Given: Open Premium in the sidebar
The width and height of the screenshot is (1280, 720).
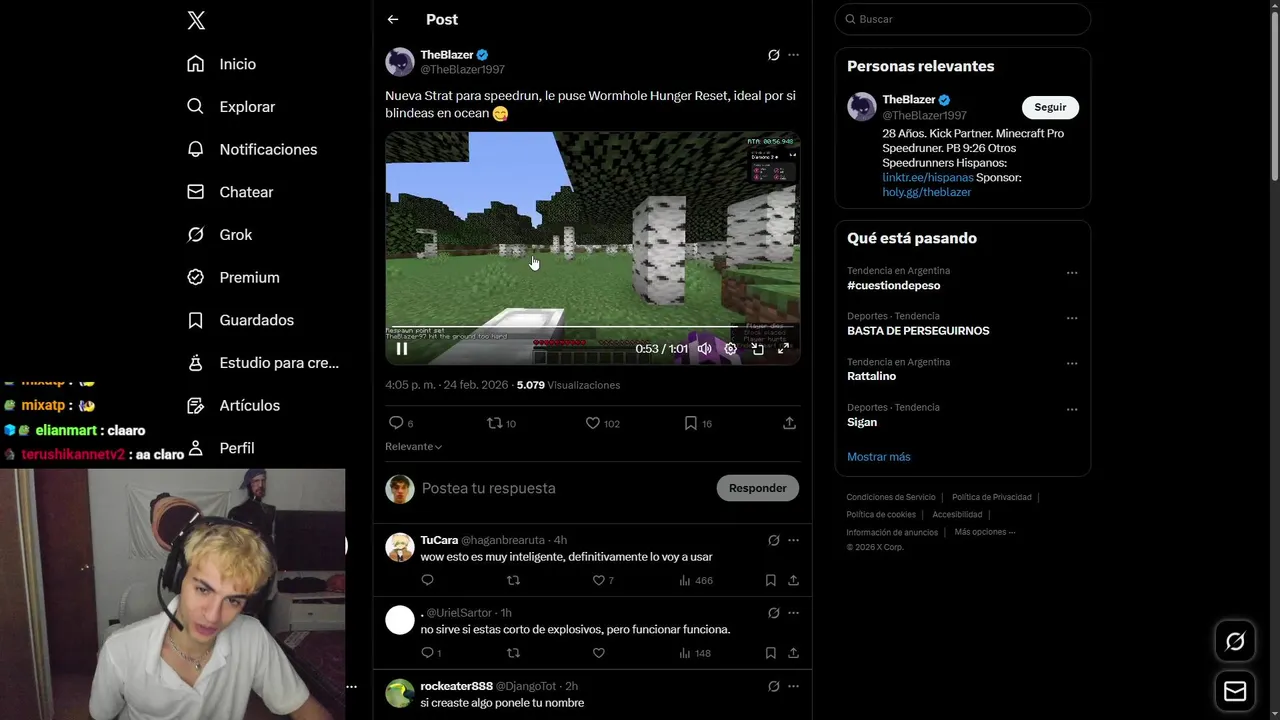Looking at the screenshot, I should click(233, 277).
